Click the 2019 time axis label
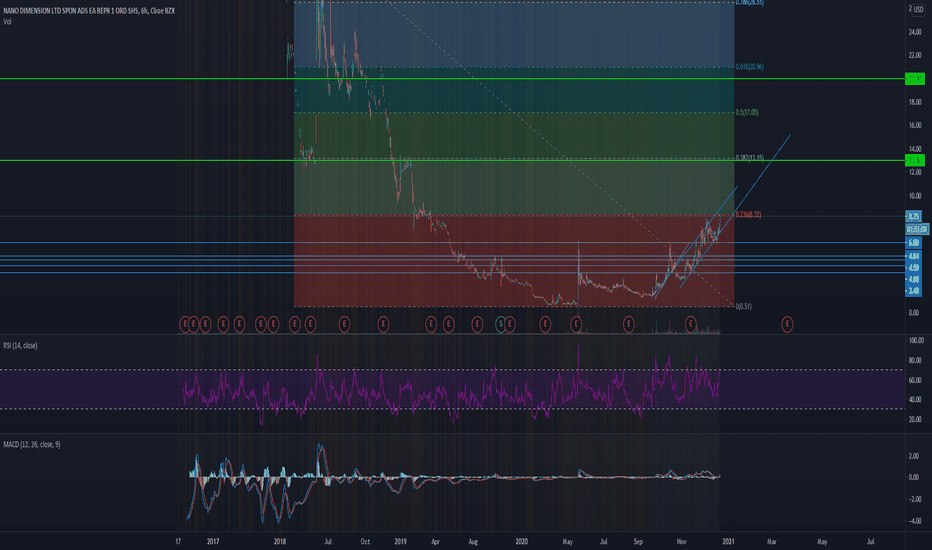Image resolution: width=932 pixels, height=550 pixels. [x=401, y=542]
